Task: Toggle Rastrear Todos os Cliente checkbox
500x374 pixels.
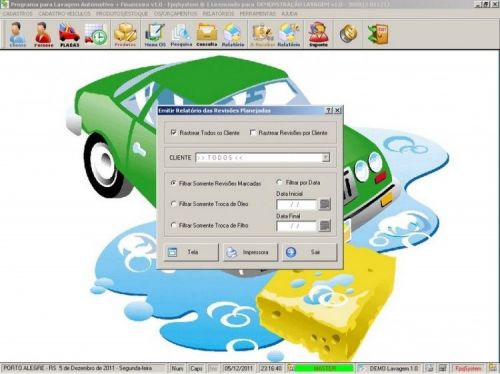Action: tap(173, 132)
